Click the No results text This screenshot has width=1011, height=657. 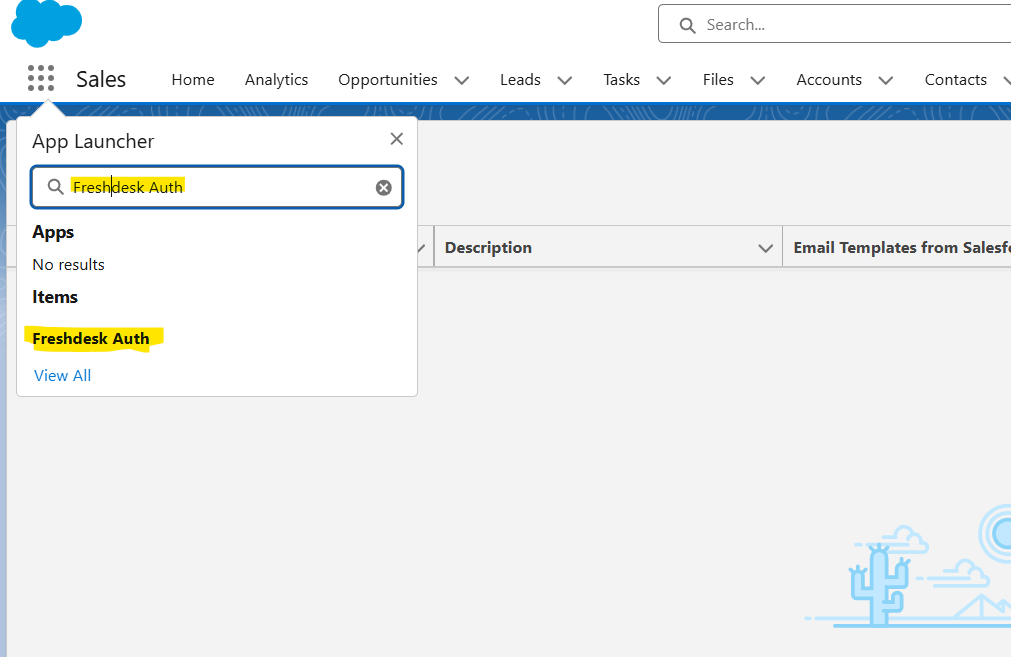tap(68, 264)
